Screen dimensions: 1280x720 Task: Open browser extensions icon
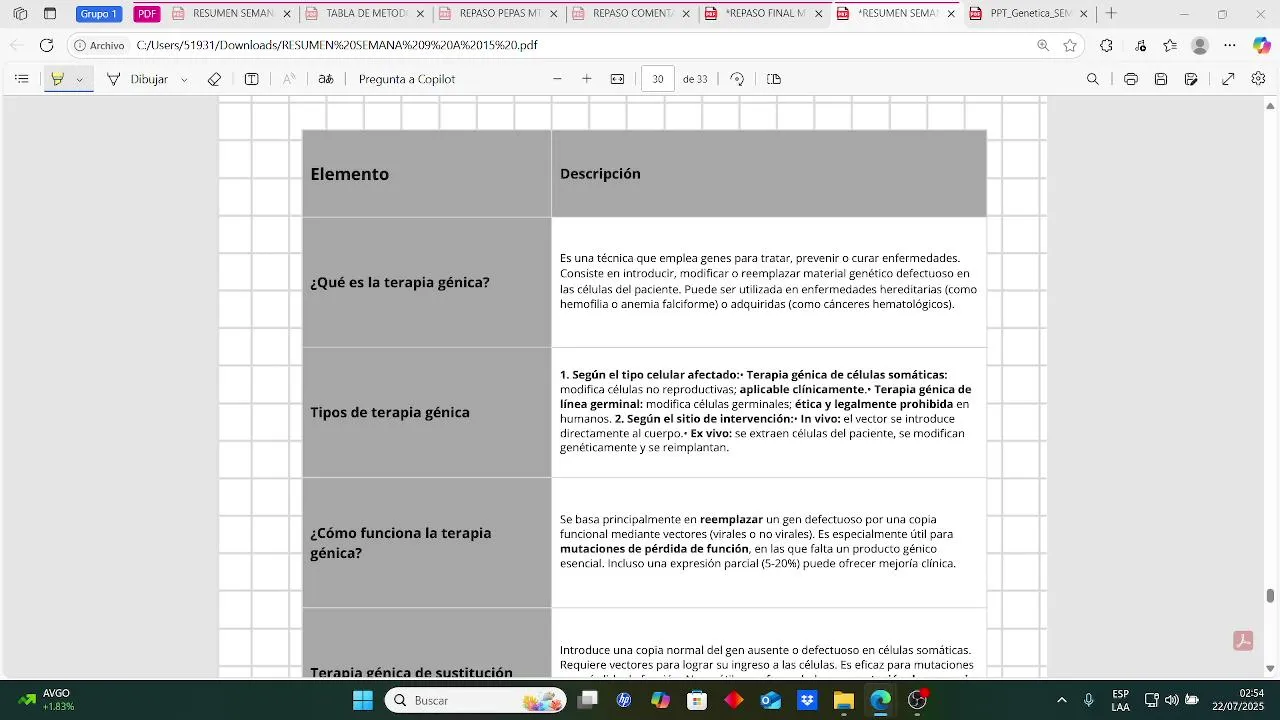1106,46
